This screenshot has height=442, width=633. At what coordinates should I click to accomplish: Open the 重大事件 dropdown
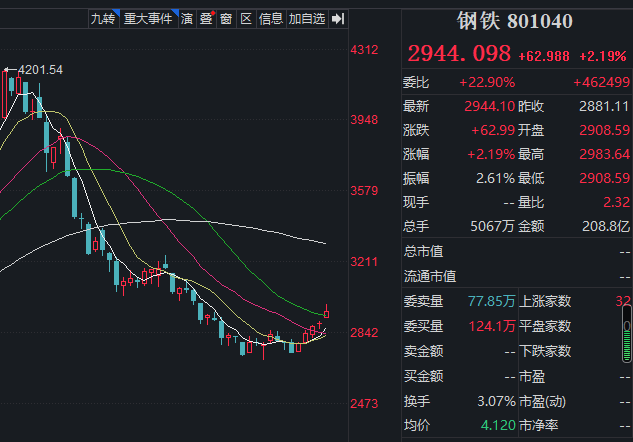147,18
